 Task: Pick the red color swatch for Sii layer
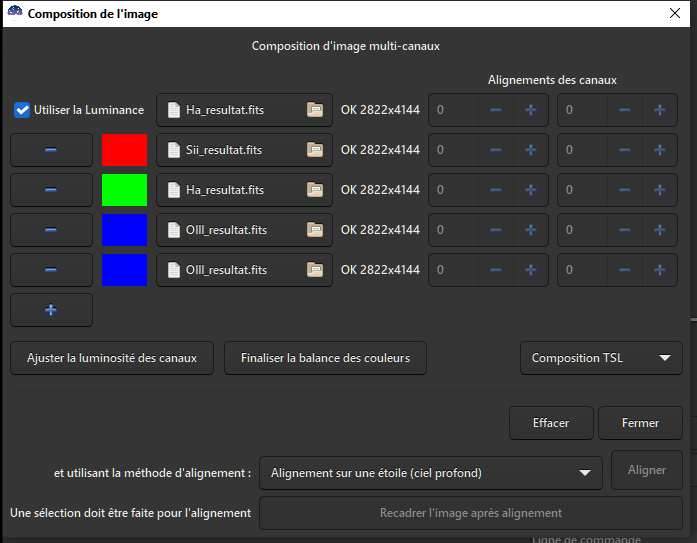click(x=124, y=150)
